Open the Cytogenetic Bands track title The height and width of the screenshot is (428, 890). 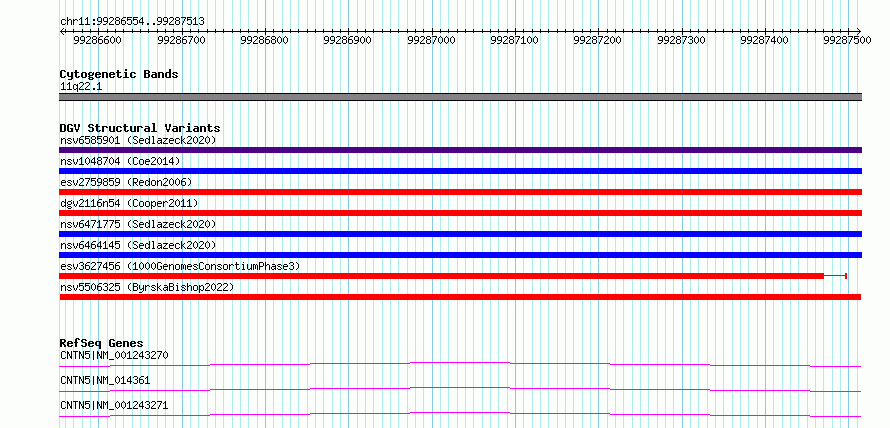[x=119, y=74]
